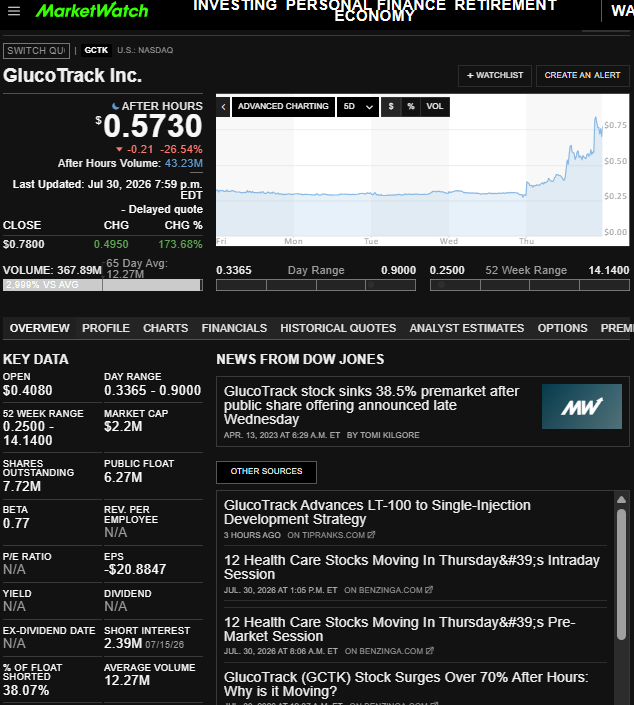Toggle the VOL volume display on chart
Viewport: 634px width, 705px height.
[435, 107]
